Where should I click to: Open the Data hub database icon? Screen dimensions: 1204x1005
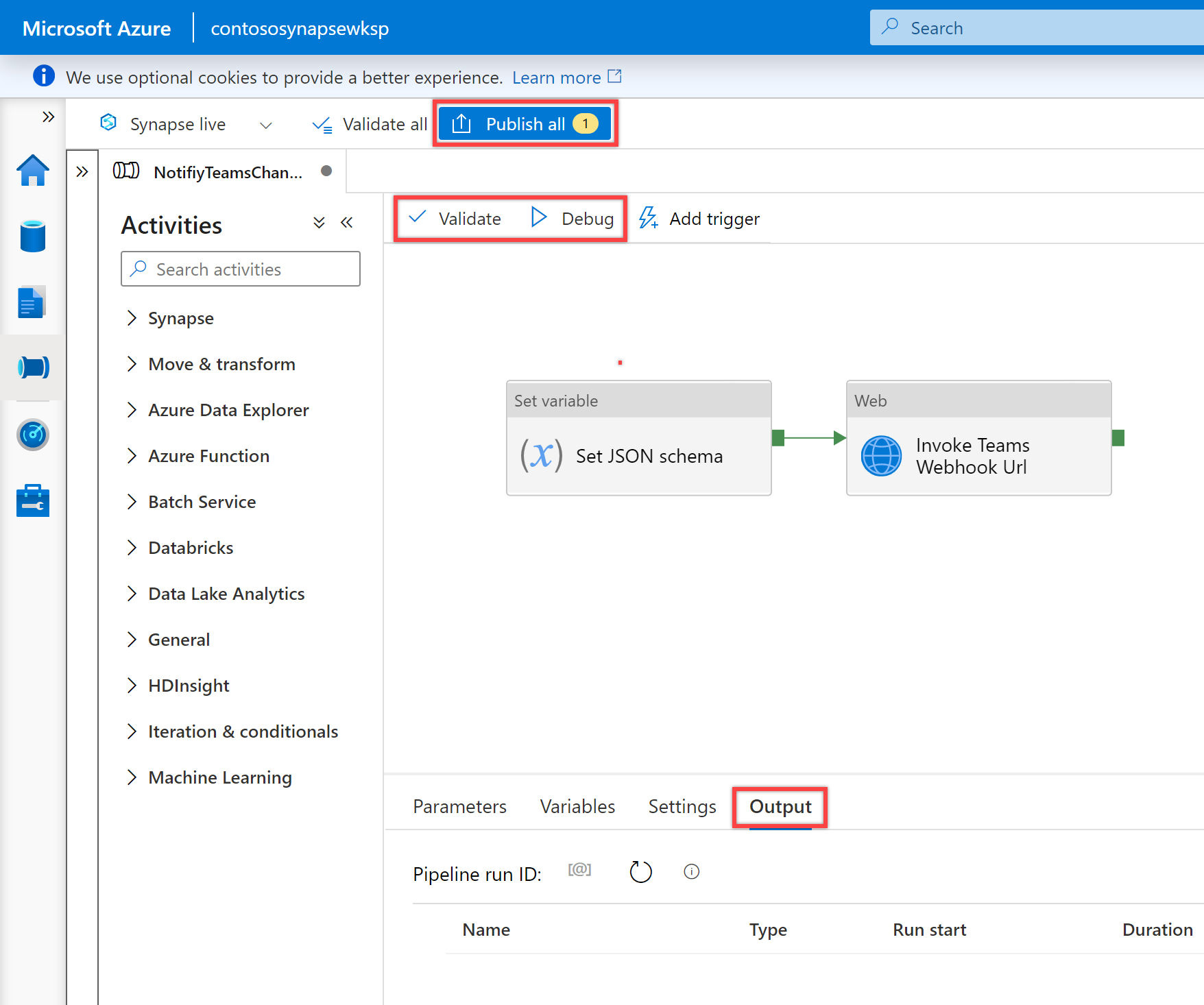coord(33,236)
